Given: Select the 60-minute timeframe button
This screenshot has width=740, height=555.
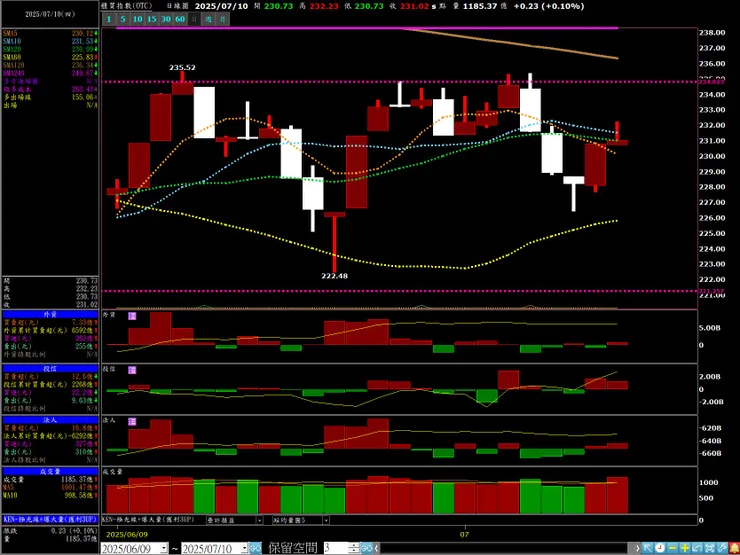Looking at the screenshot, I should point(180,19).
